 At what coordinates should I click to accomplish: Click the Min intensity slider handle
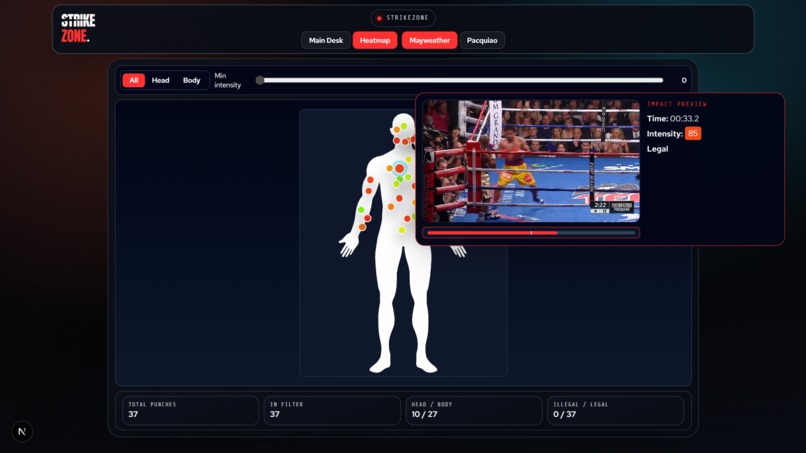260,80
